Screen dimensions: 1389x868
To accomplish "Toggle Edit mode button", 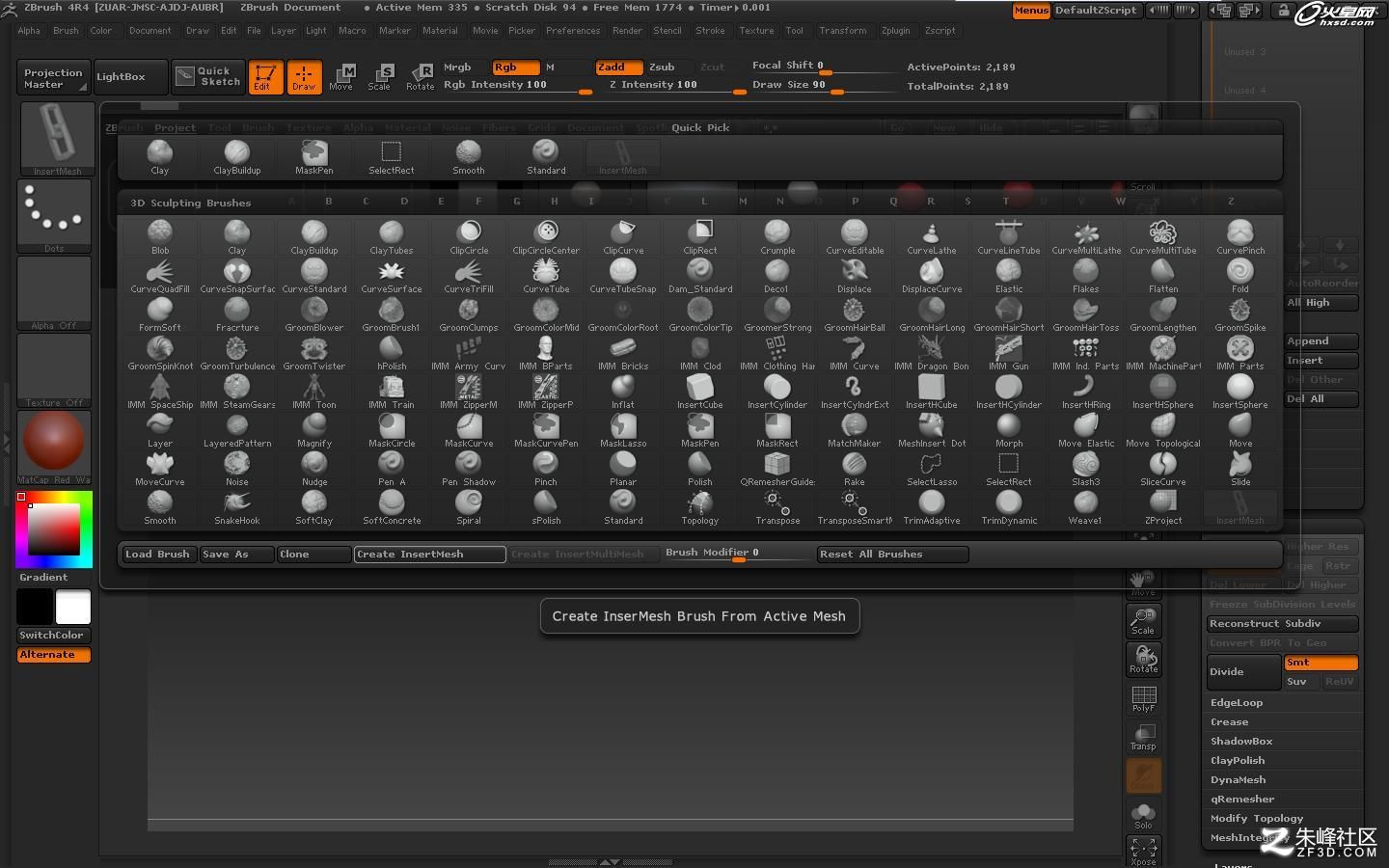I will (x=264, y=77).
